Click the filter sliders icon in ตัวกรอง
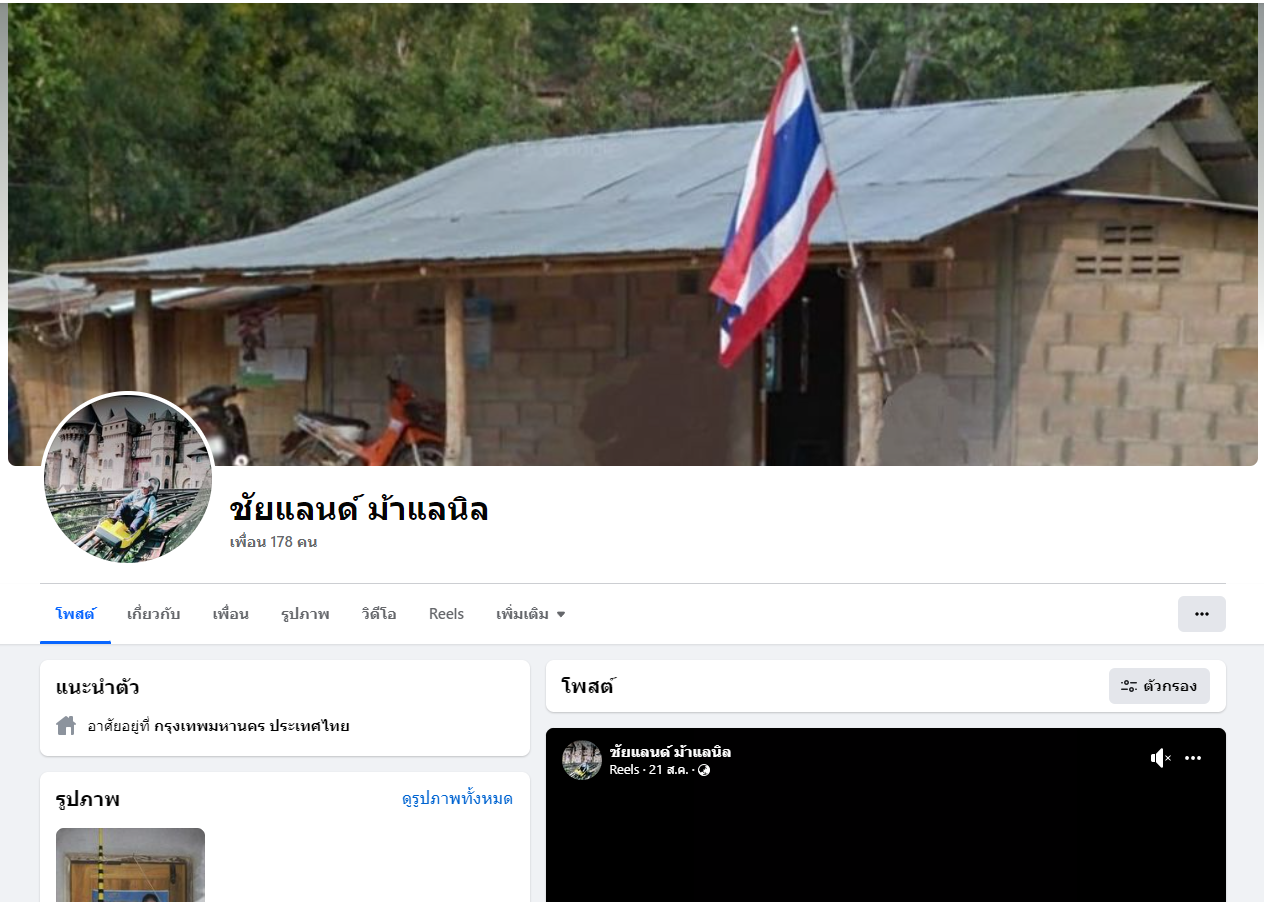The height and width of the screenshot is (902, 1264). 1129,686
